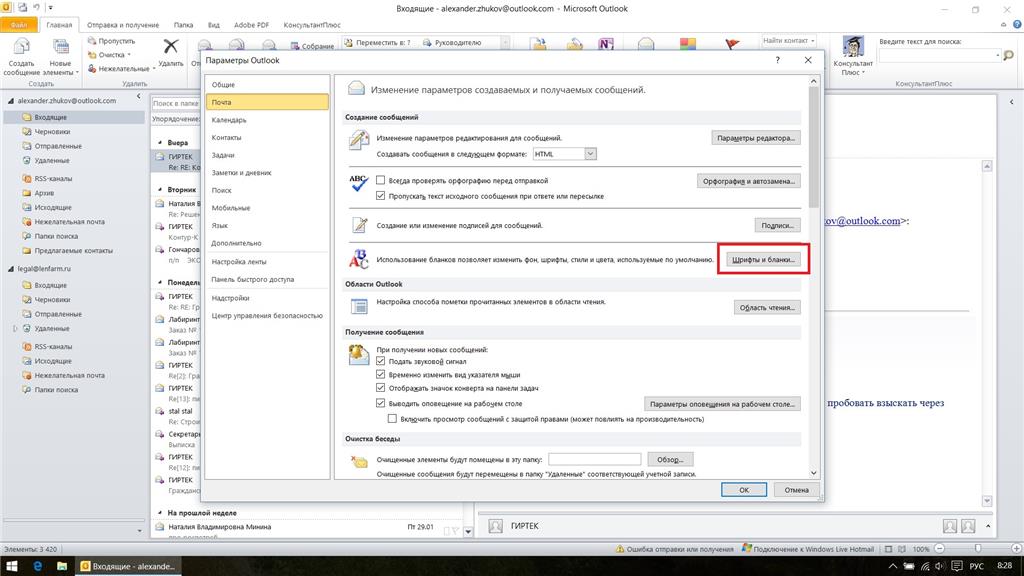Image resolution: width=1024 pixels, height=576 pixels.
Task: Click the Подписи button
Action: pos(777,225)
